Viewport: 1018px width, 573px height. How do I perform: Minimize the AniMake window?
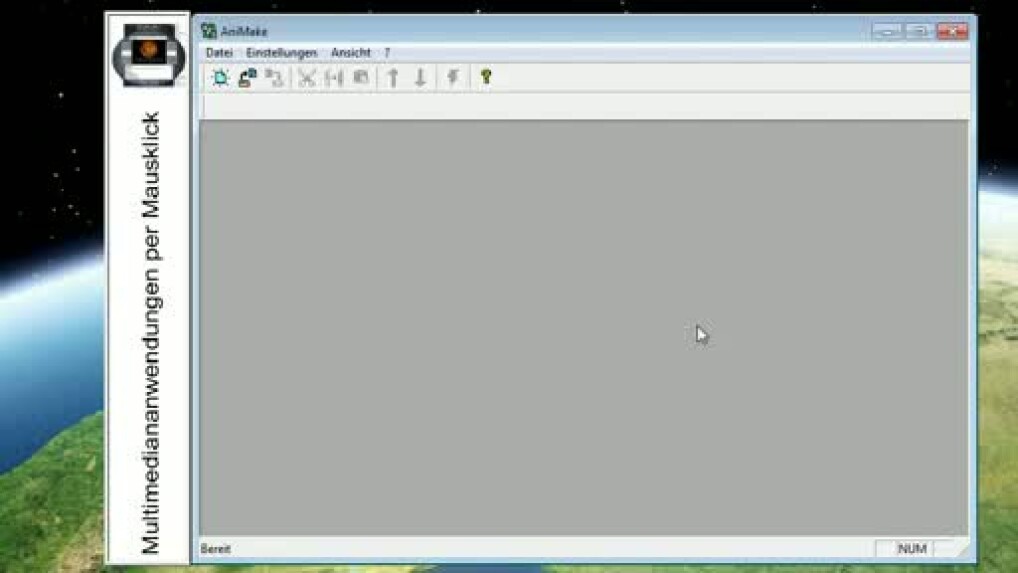point(886,31)
